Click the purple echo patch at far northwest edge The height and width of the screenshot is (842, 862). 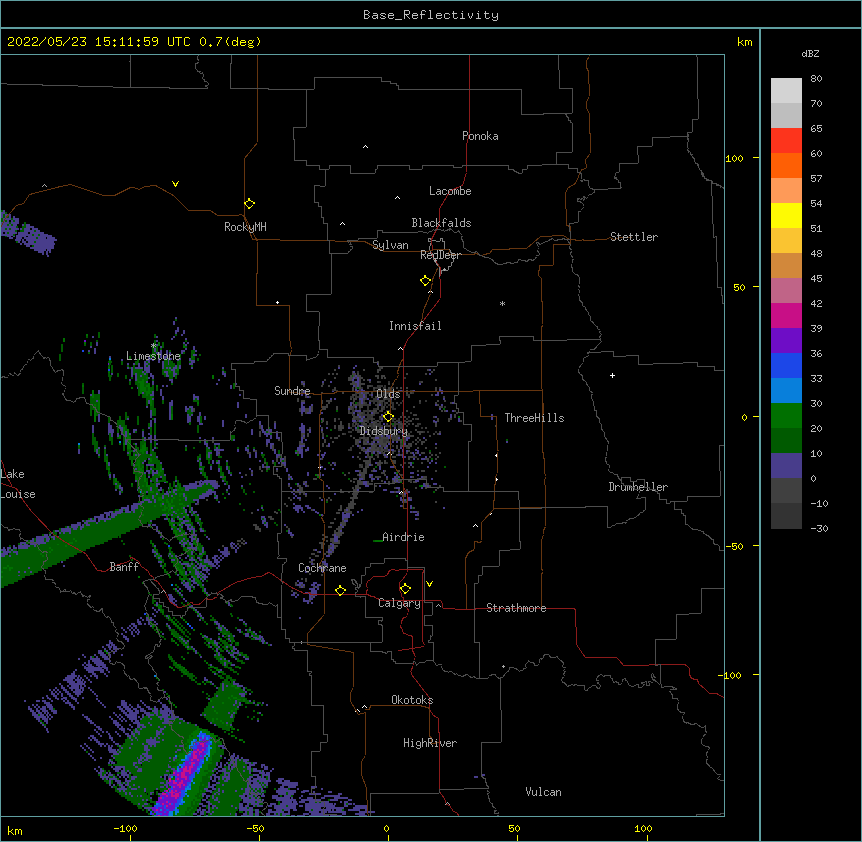click(x=26, y=234)
